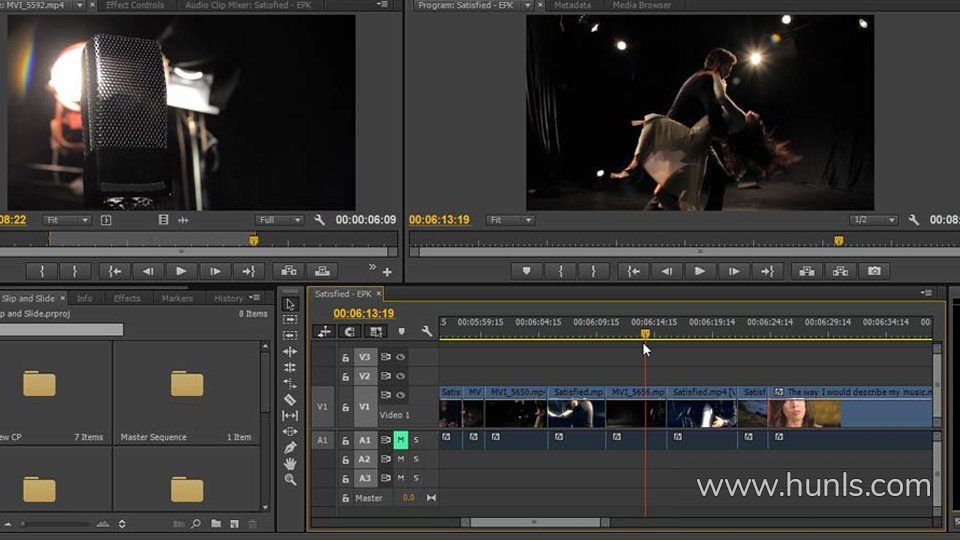Click Insert button in Source monitor
This screenshot has width=960, height=540.
[x=289, y=271]
